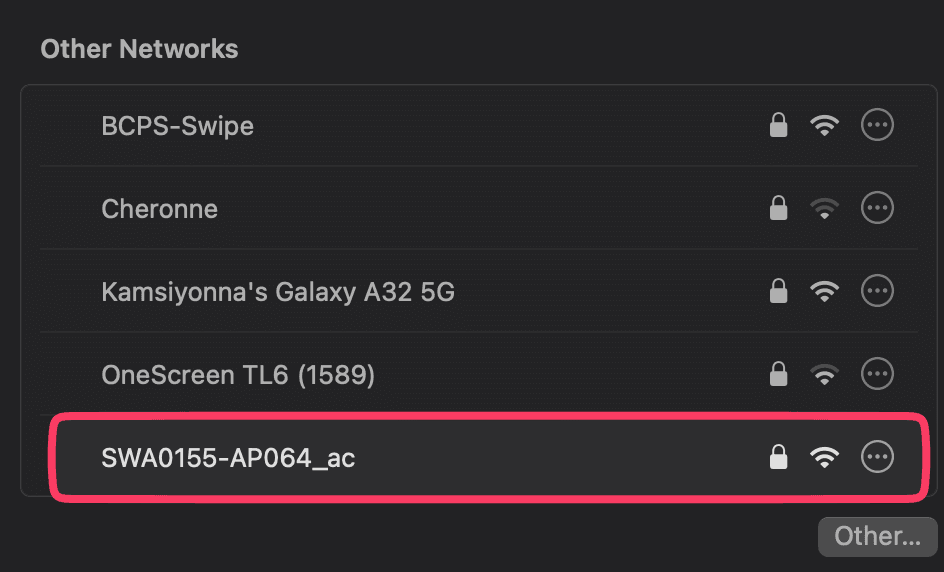Click lock icon on OneScreen TL6 row

[778, 374]
